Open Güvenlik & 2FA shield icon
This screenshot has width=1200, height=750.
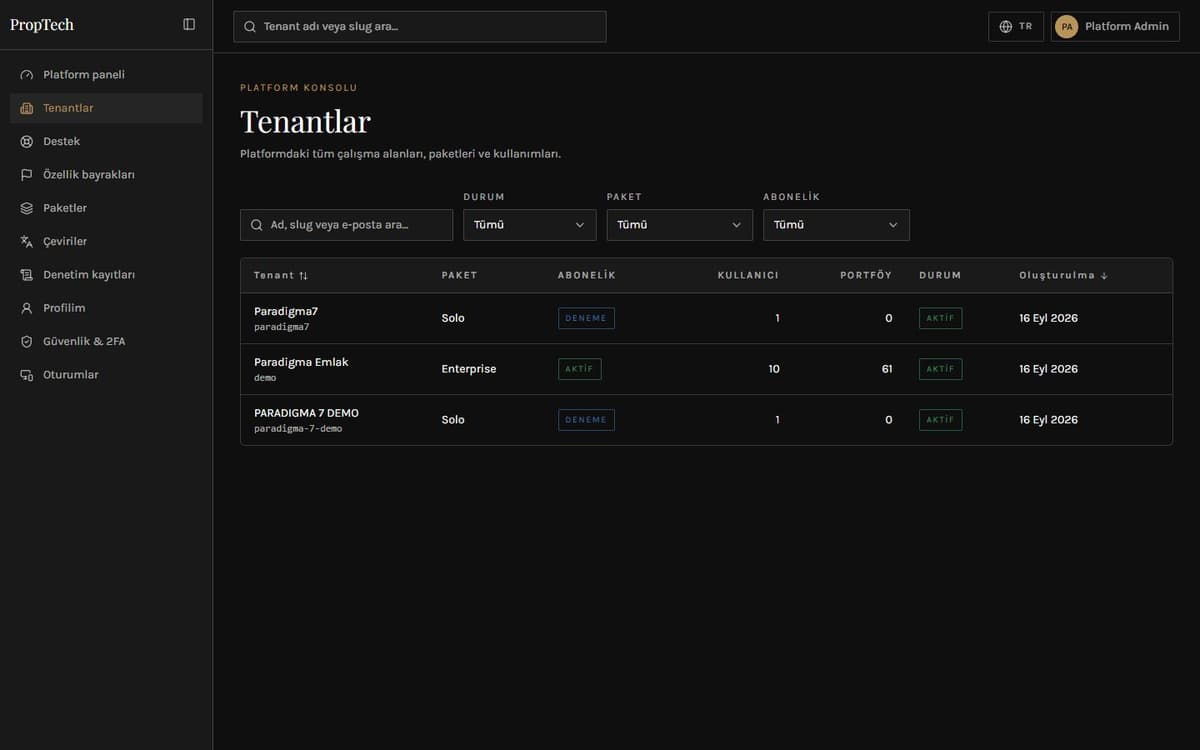[27, 341]
